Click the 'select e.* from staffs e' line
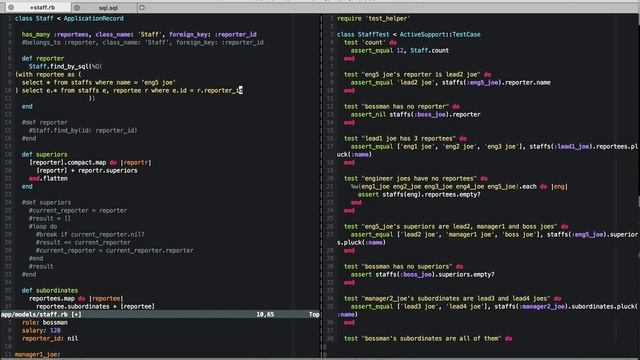640x360 pixels. 129,90
